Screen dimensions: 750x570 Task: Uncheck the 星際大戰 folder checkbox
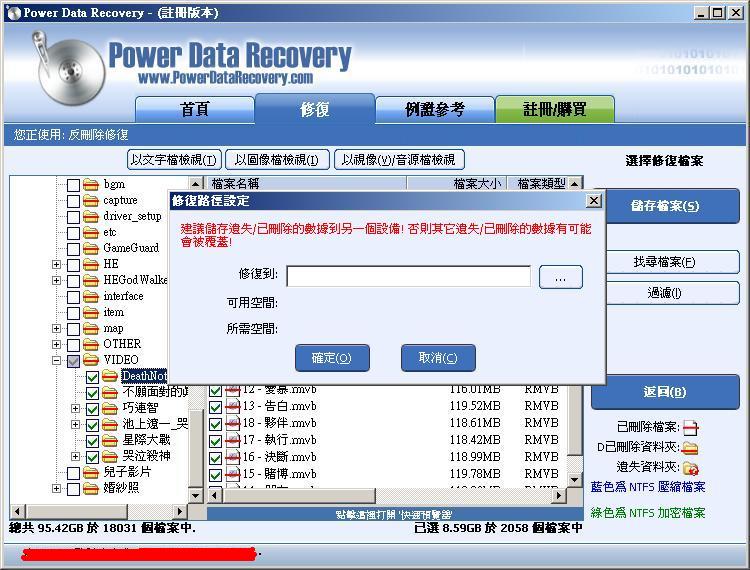click(x=92, y=440)
